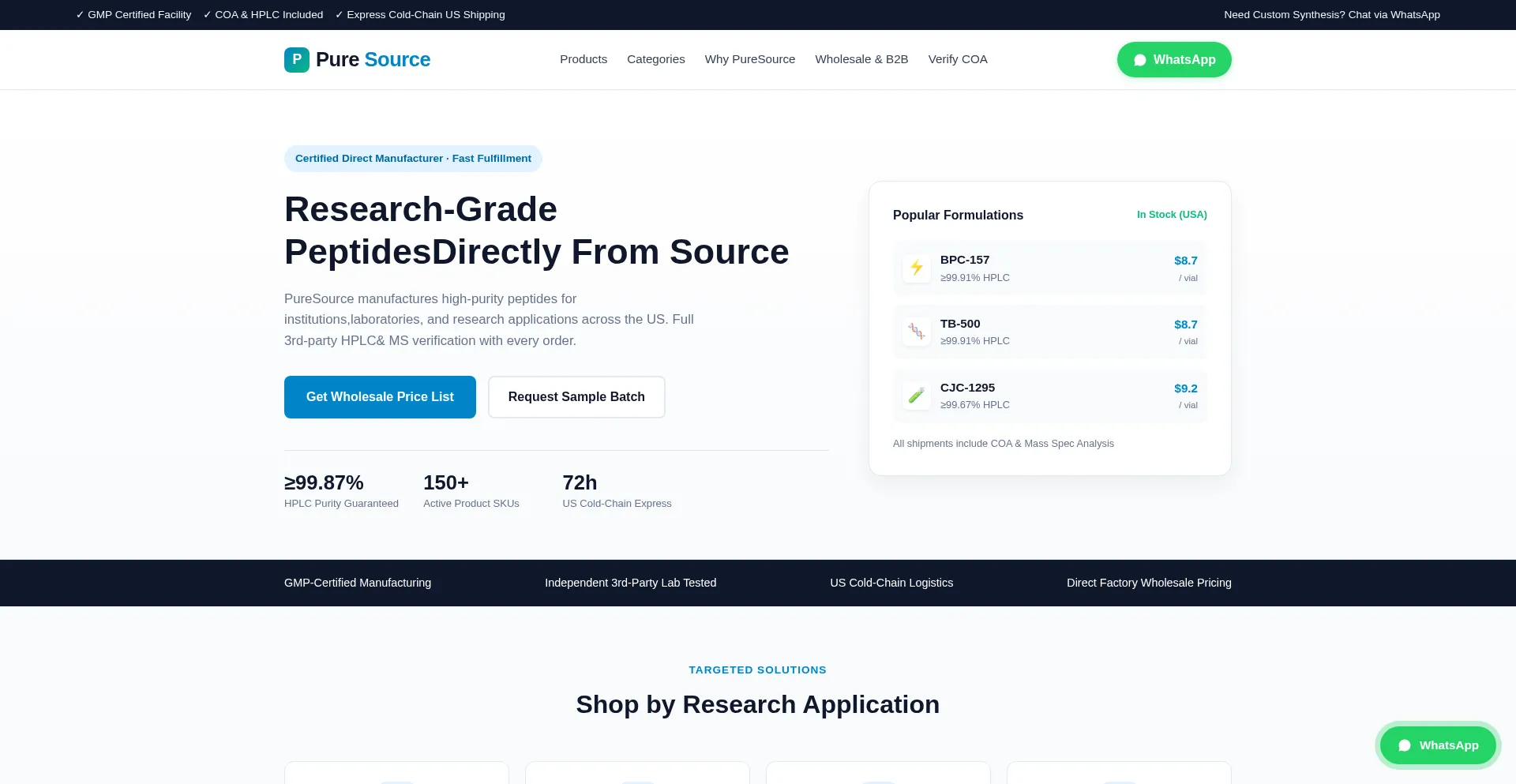Open the Products menu
This screenshot has width=1516, height=784.
click(584, 59)
